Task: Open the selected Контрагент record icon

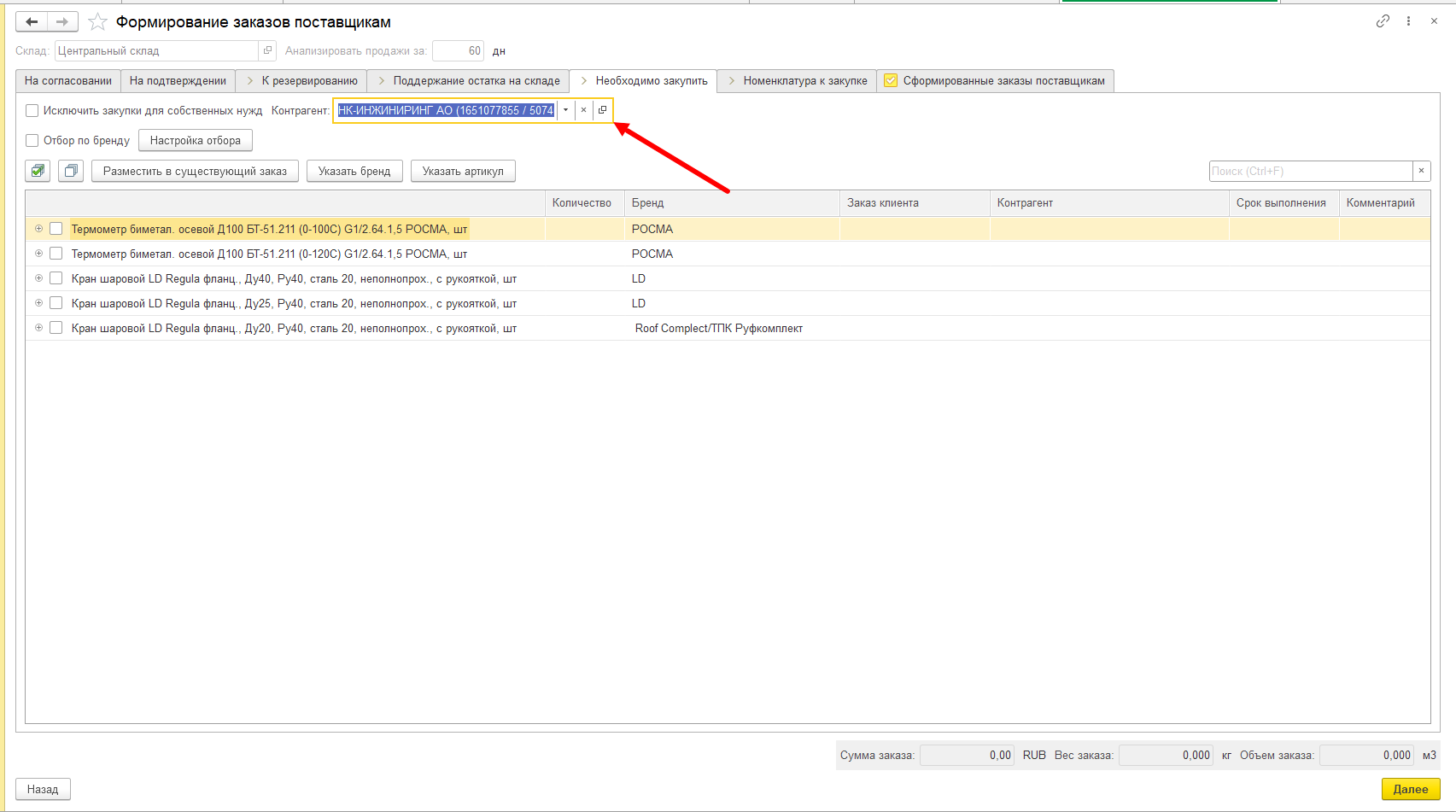Action: click(602, 110)
